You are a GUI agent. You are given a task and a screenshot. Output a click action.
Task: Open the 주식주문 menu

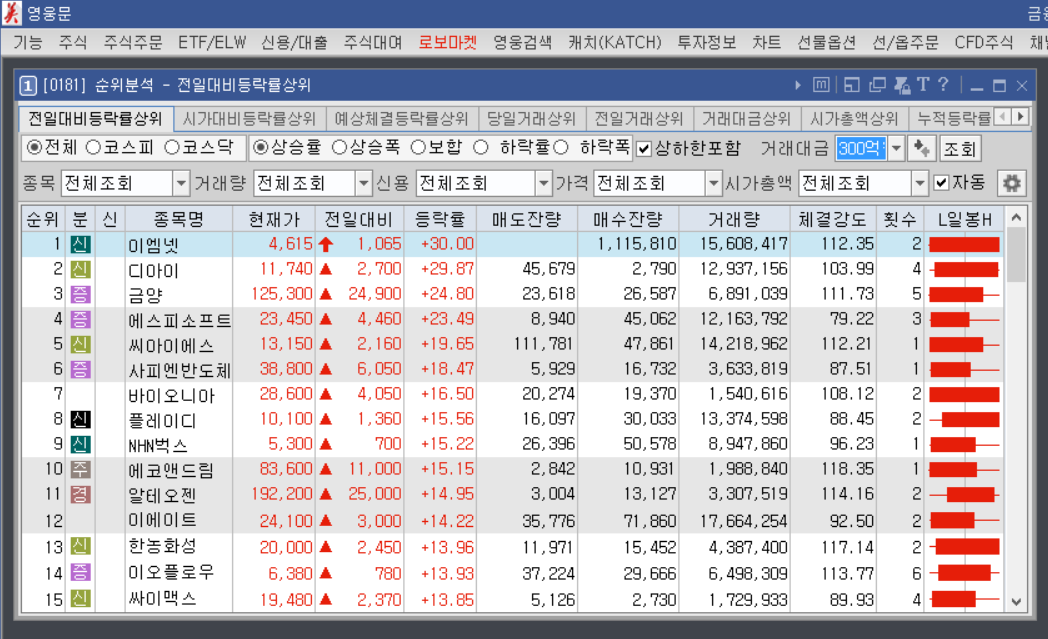[x=133, y=43]
